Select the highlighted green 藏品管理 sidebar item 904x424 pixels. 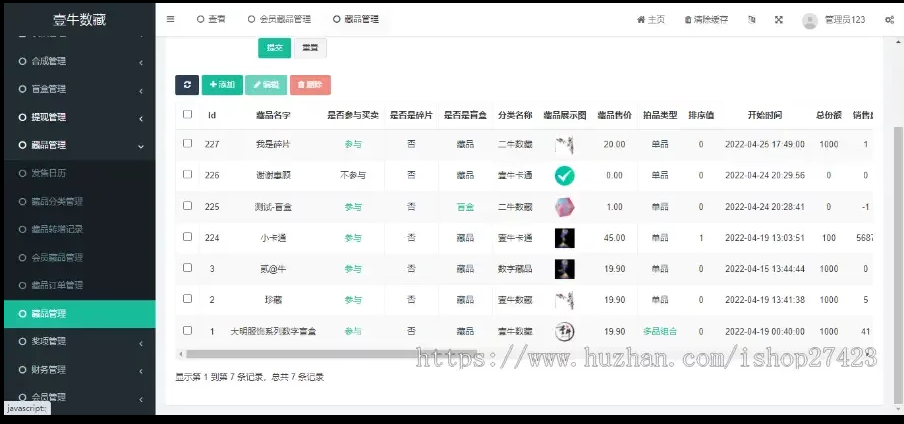[80, 314]
